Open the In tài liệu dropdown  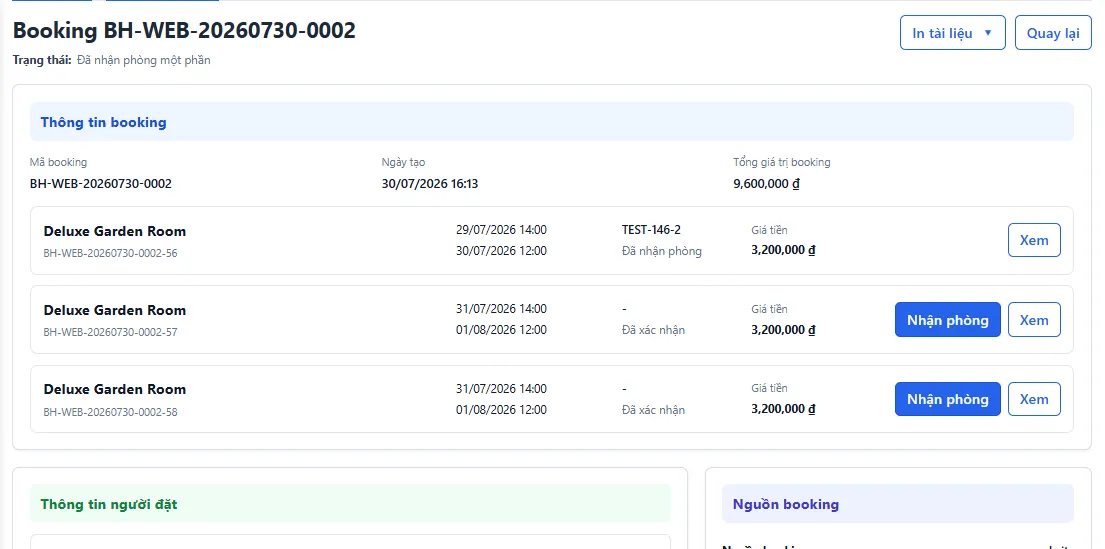952,33
